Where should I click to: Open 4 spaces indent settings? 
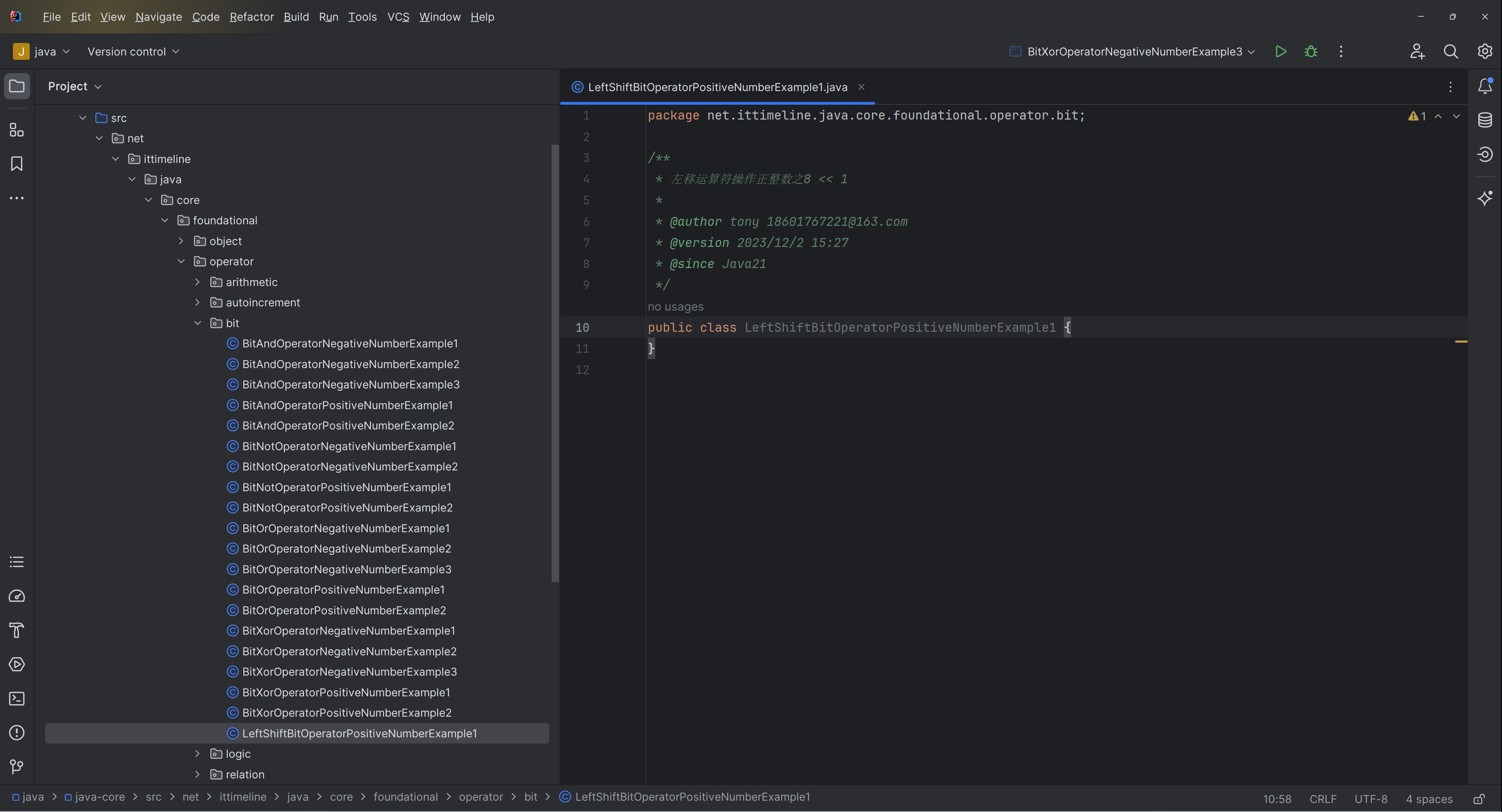point(1429,799)
